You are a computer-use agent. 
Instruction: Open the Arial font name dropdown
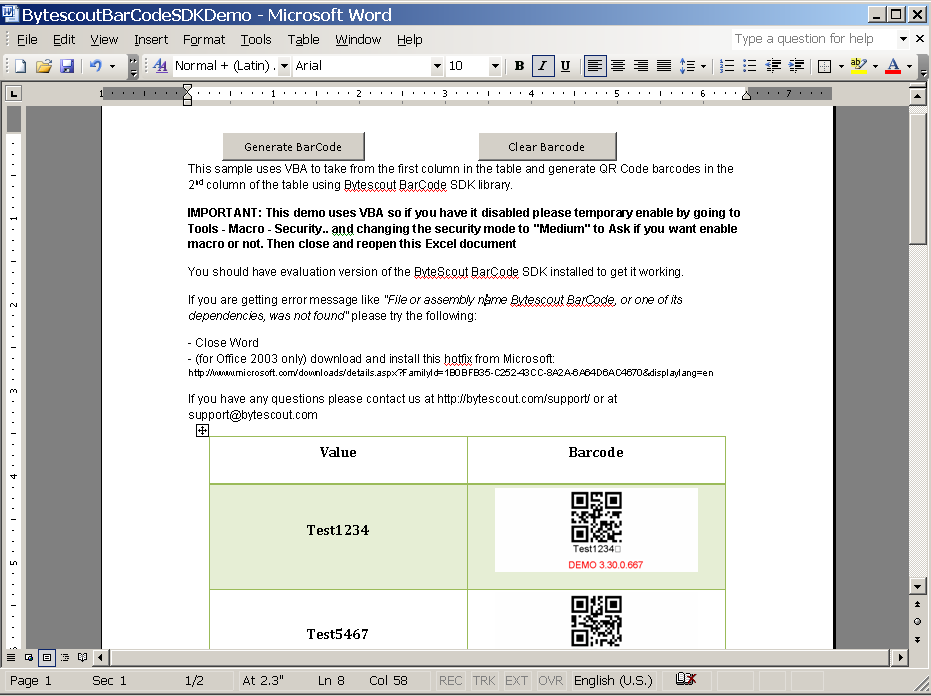click(437, 66)
